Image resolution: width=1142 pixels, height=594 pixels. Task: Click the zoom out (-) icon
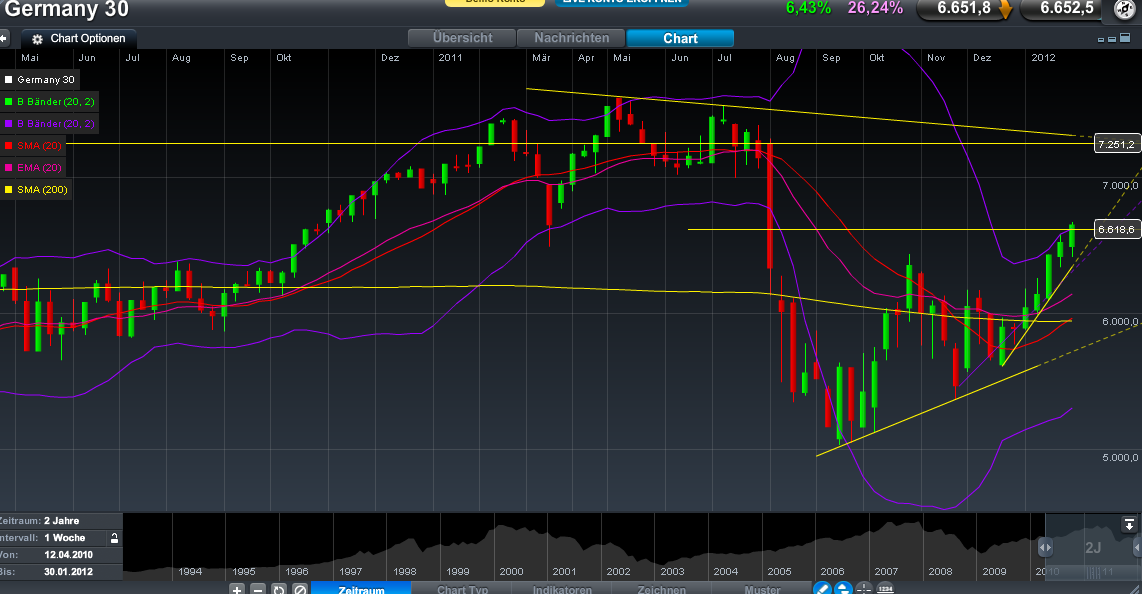click(x=258, y=589)
